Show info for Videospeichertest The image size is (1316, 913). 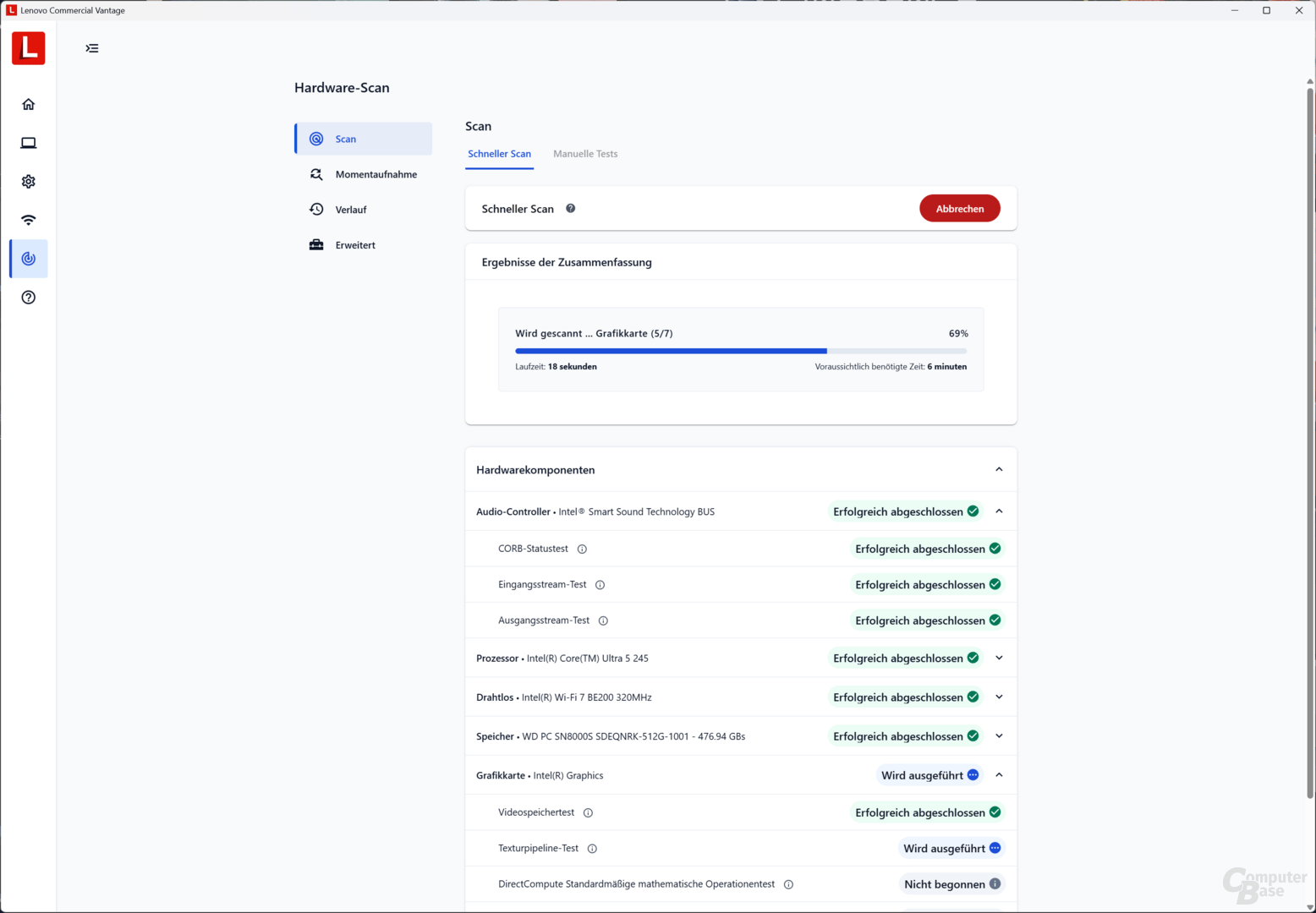[588, 813]
